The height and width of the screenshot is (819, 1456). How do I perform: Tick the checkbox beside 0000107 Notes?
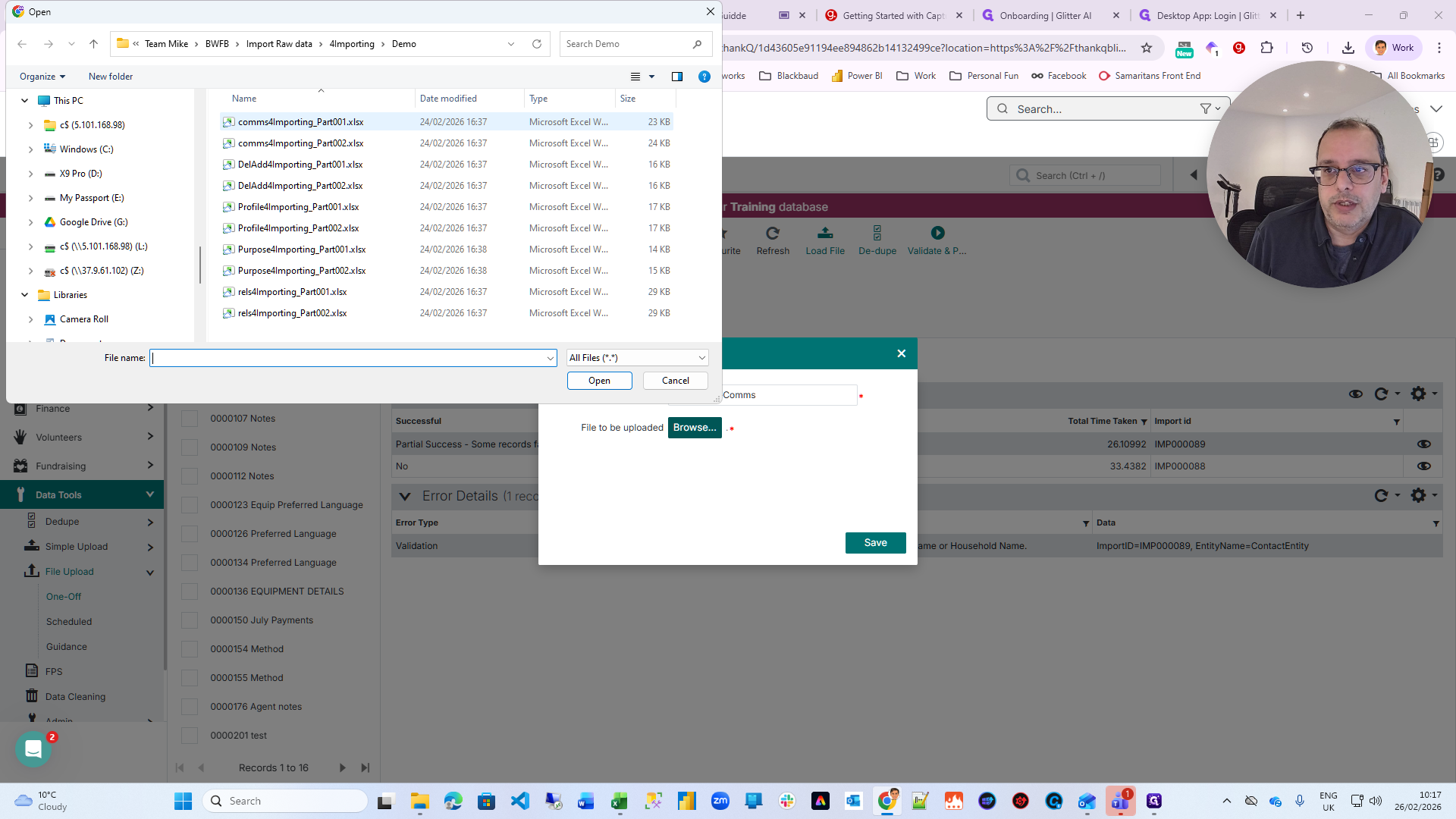point(190,419)
